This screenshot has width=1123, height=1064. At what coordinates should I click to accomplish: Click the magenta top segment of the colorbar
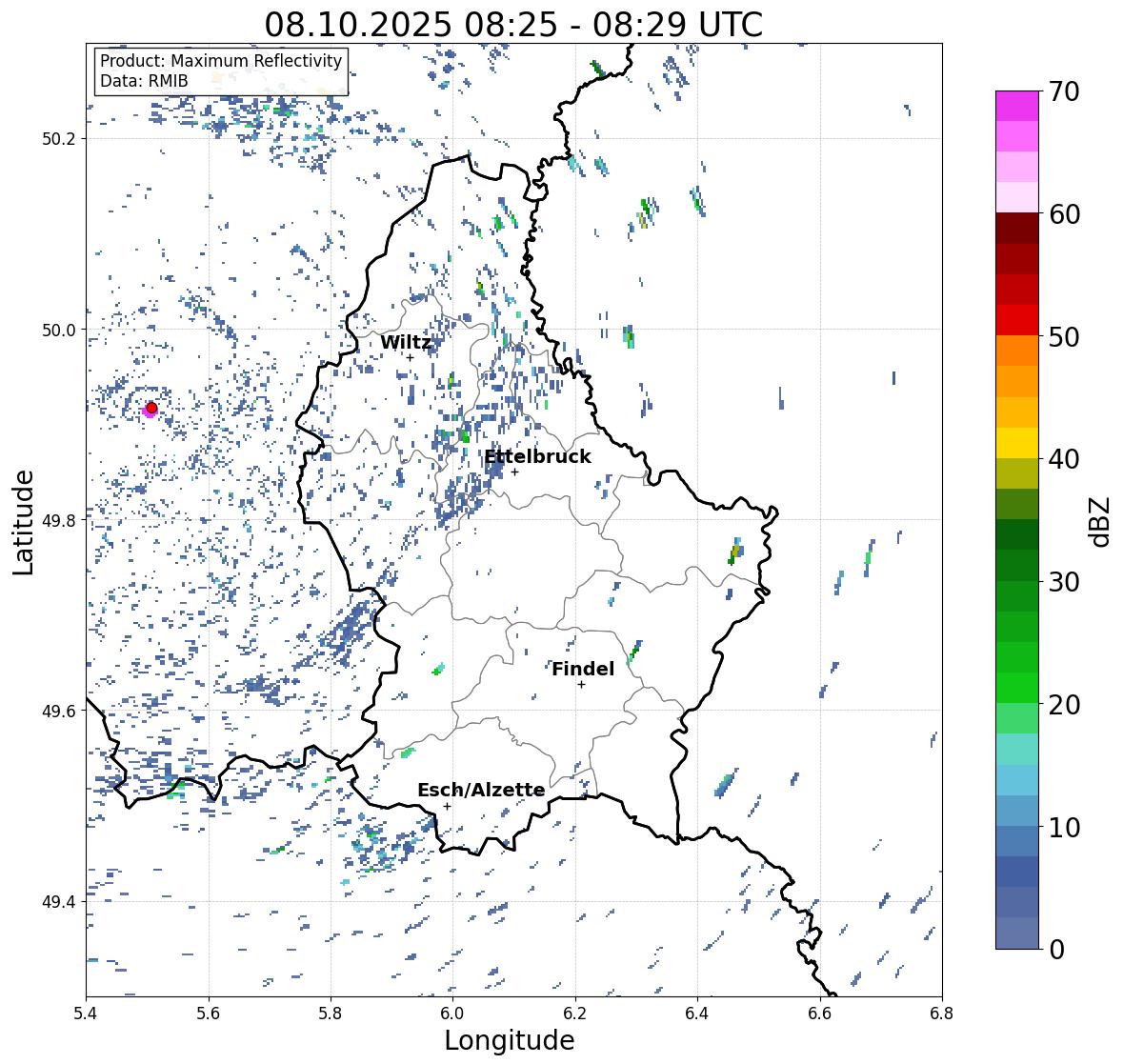coord(1017,106)
